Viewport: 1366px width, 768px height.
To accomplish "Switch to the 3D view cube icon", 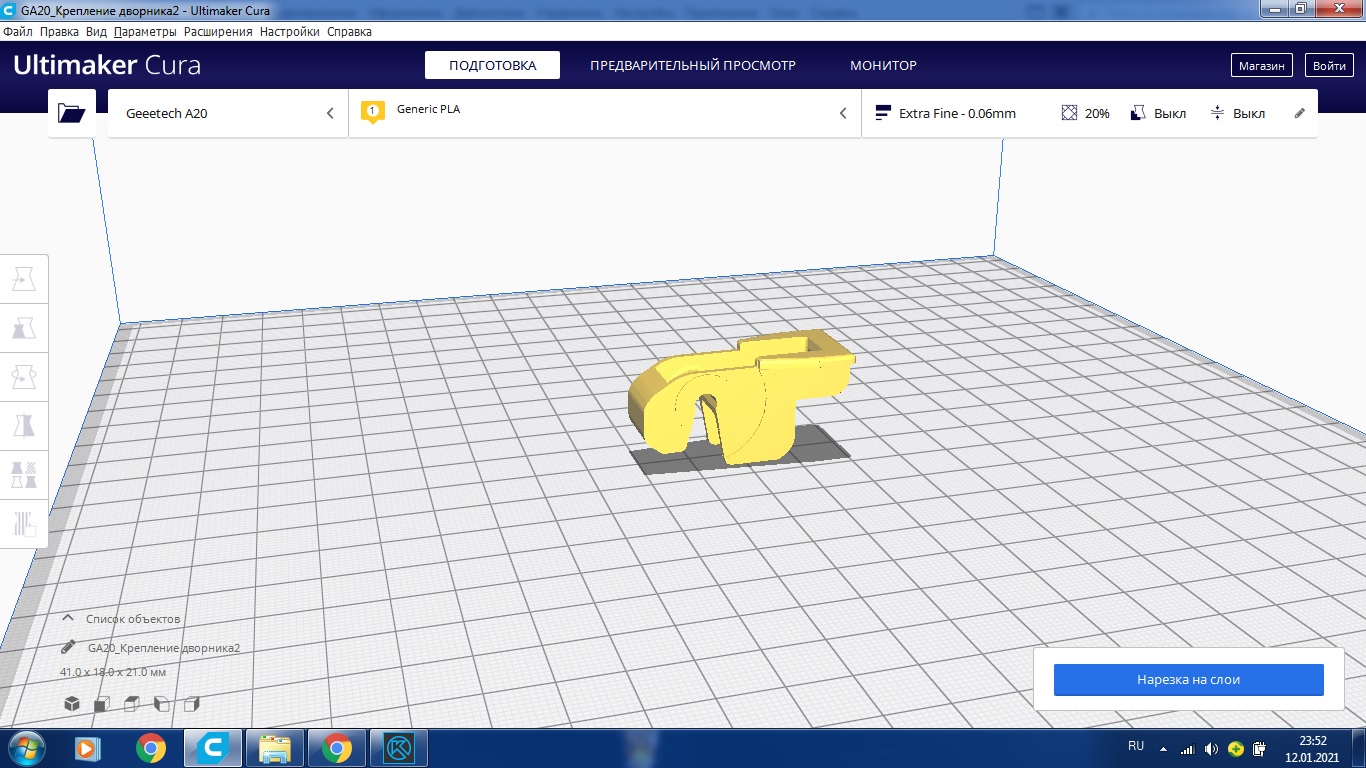I will point(72,703).
